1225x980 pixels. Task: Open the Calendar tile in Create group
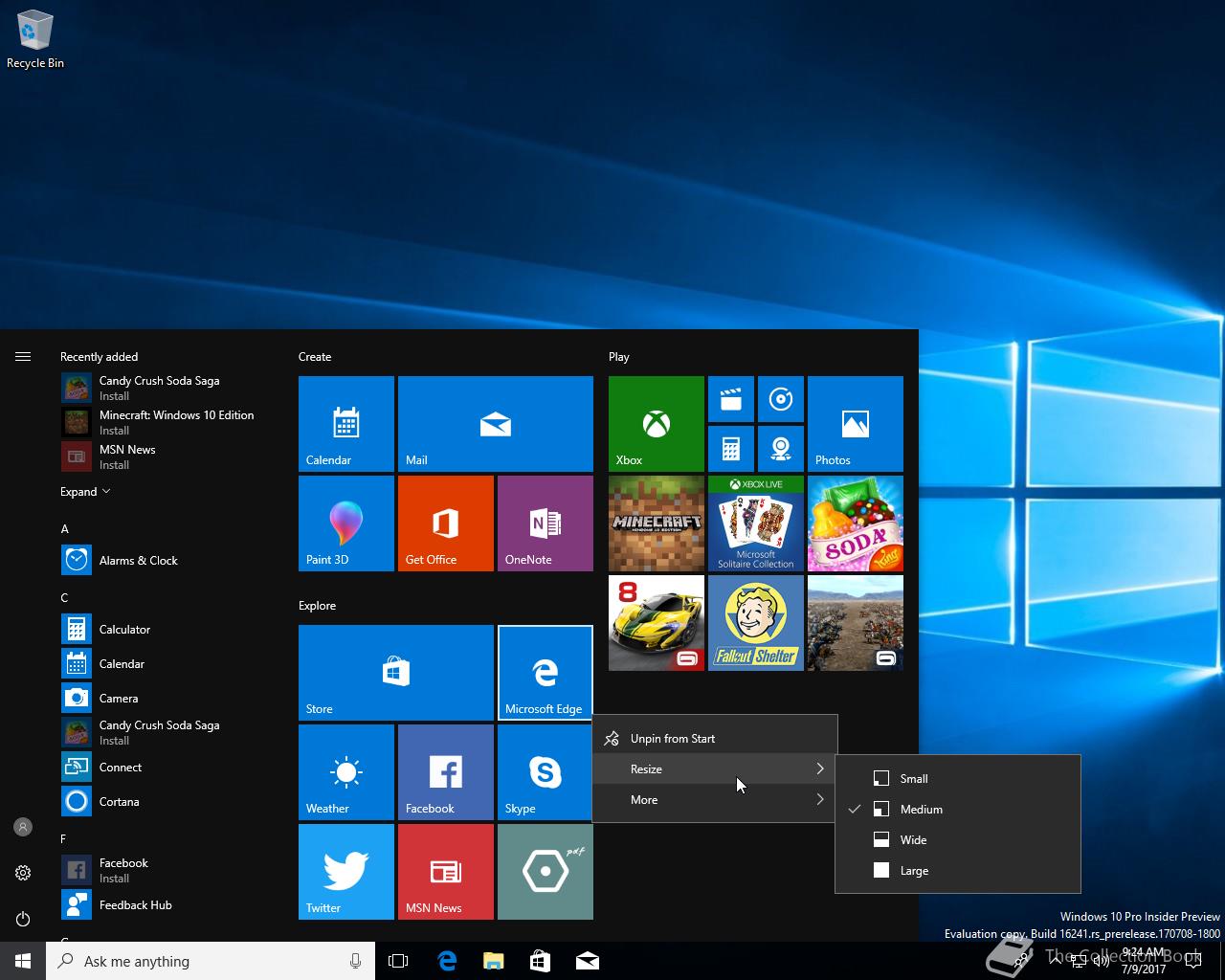point(346,424)
